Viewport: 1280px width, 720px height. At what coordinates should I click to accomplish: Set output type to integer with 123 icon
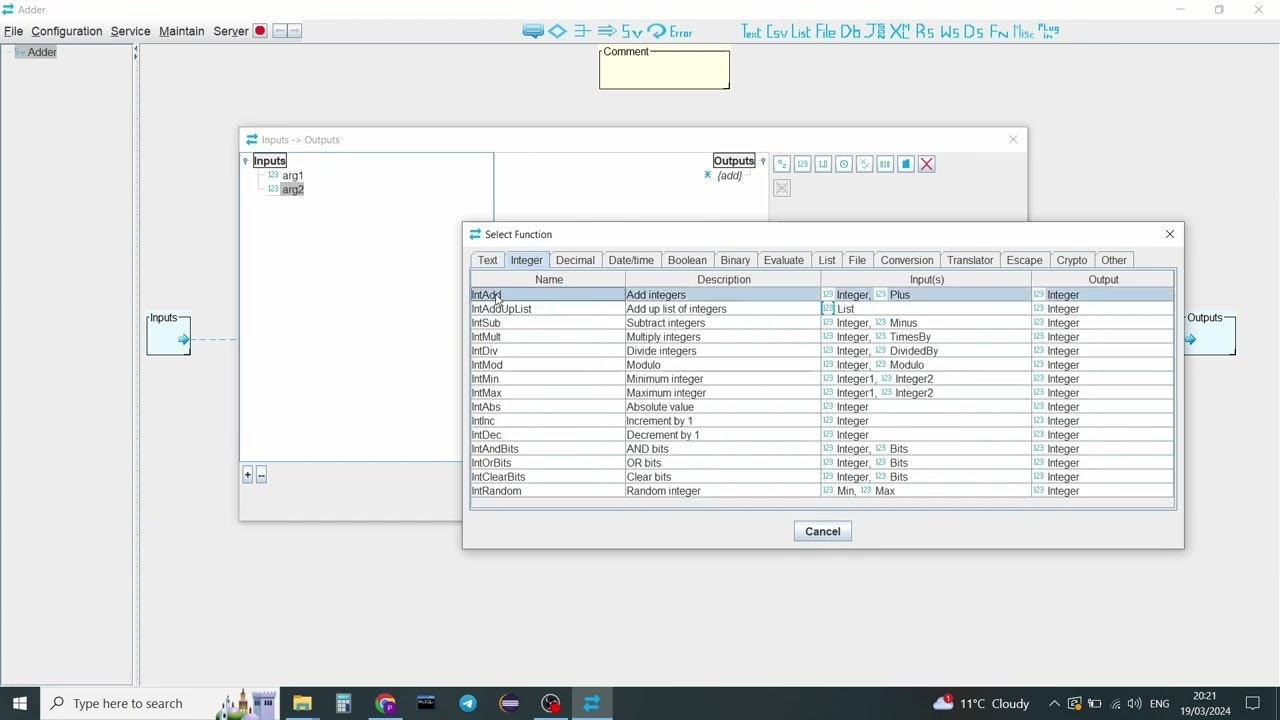(802, 163)
